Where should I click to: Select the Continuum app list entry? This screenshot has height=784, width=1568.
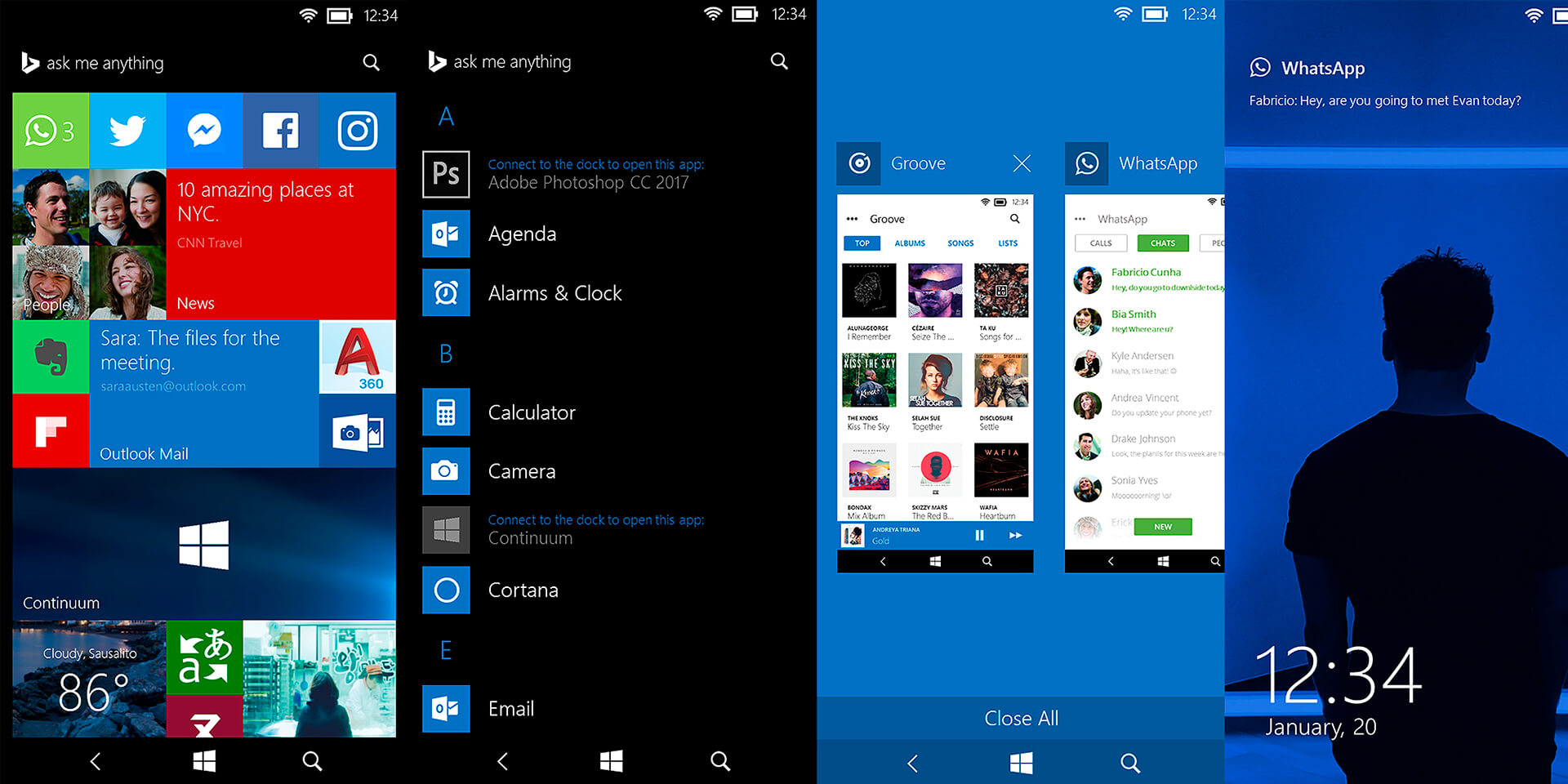pos(563,530)
